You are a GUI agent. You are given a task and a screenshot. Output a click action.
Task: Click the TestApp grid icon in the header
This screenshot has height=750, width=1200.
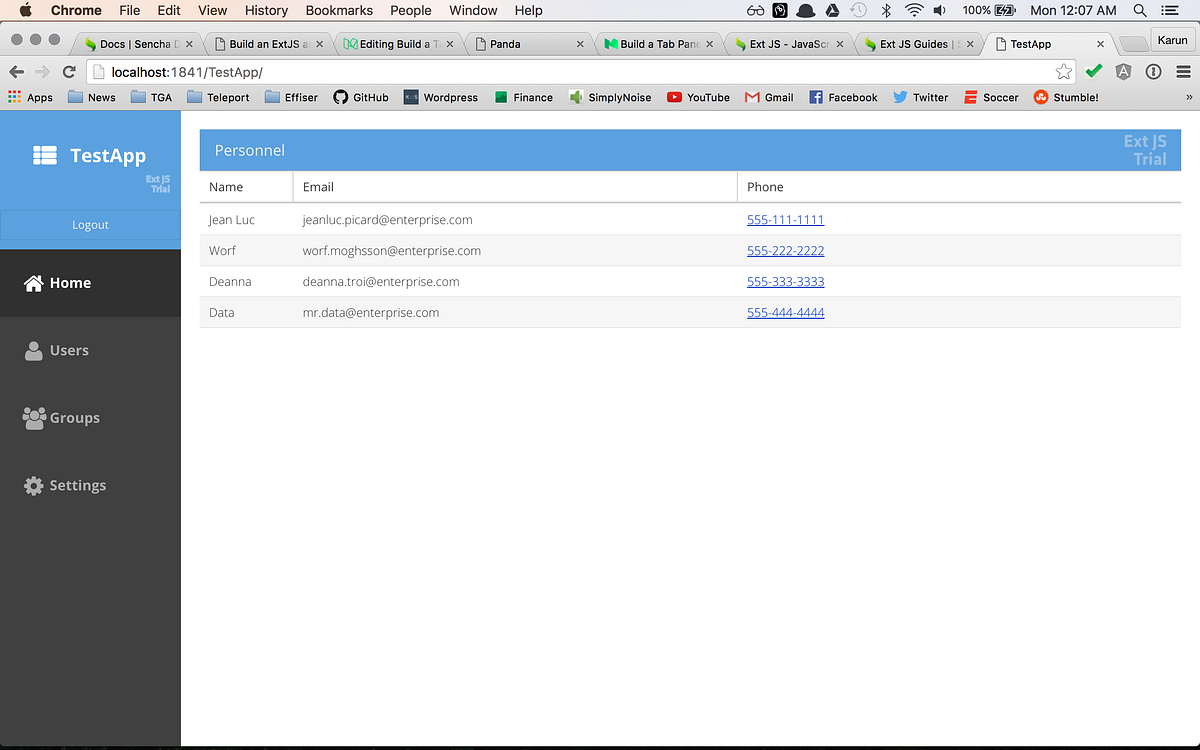44,155
